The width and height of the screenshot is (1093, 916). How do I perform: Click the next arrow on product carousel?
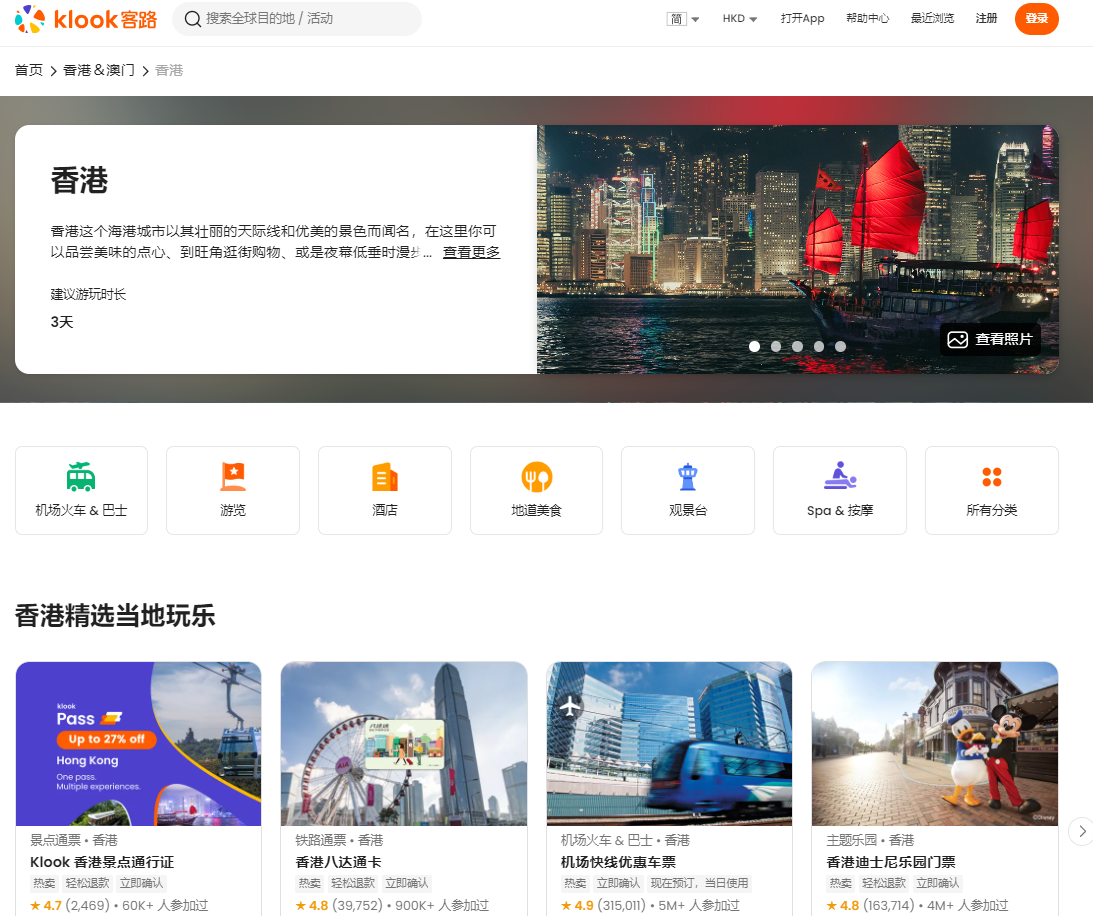pyautogui.click(x=1081, y=831)
